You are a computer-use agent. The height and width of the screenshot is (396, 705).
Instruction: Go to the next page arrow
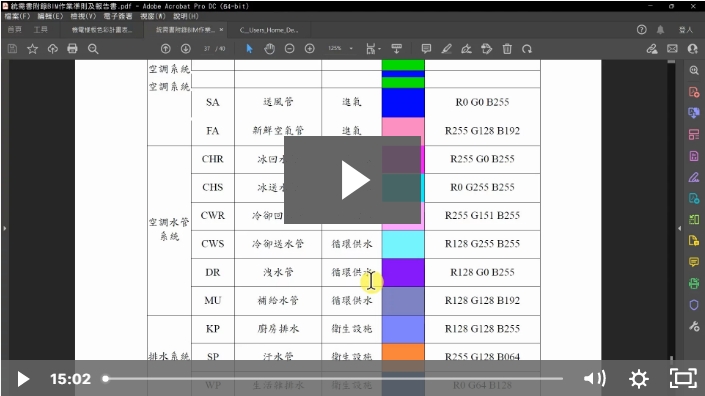click(186, 49)
